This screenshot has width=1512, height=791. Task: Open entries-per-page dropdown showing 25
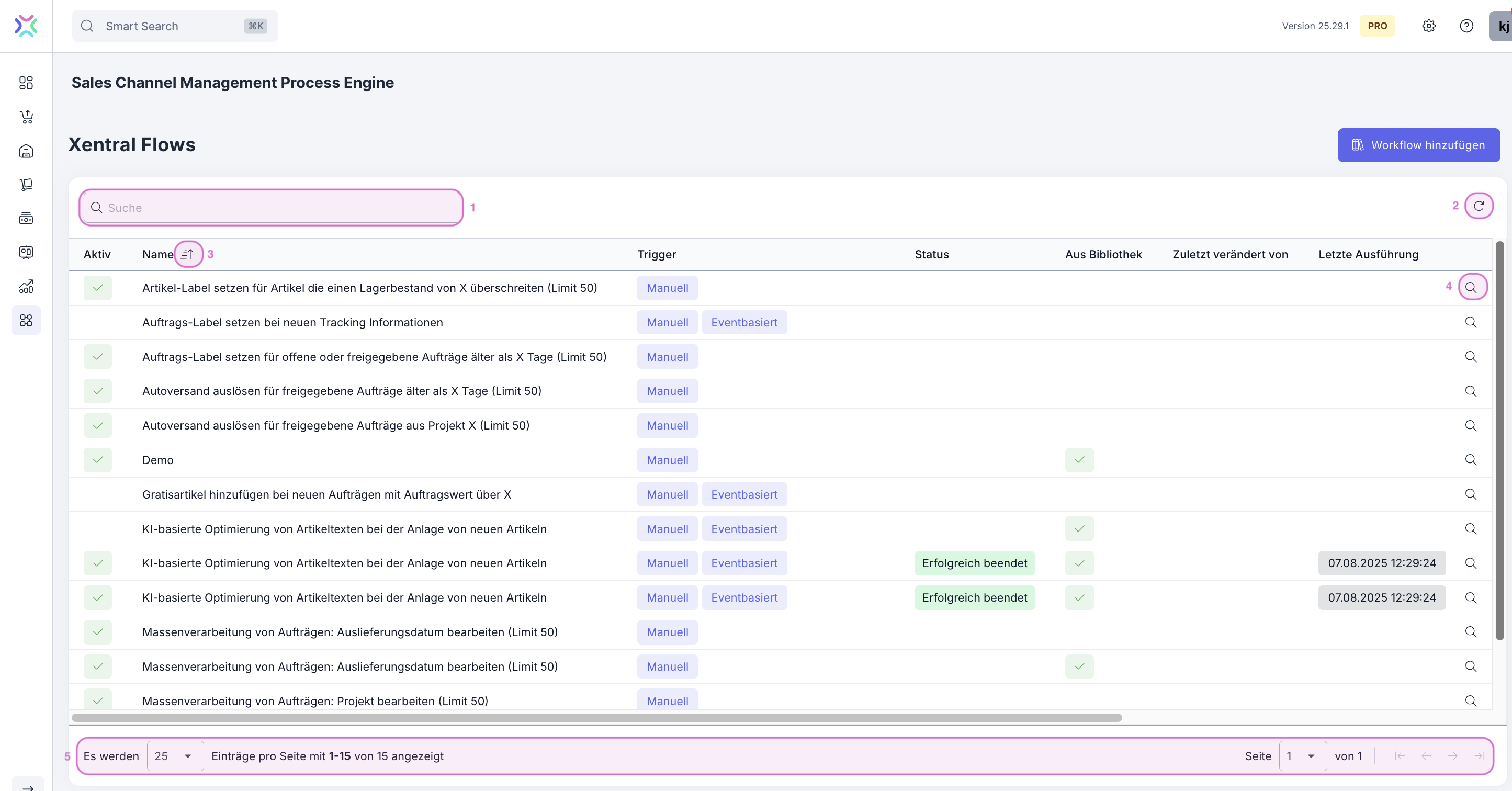(x=174, y=756)
